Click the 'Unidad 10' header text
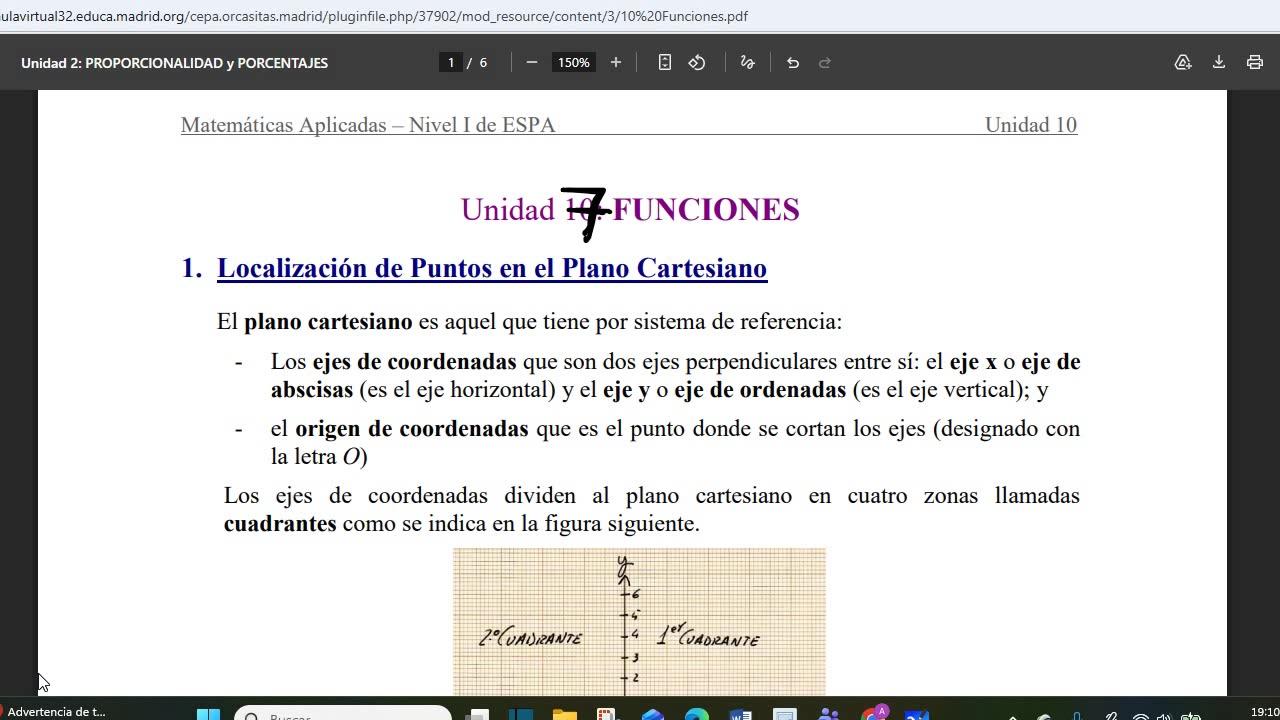 [x=1031, y=125]
